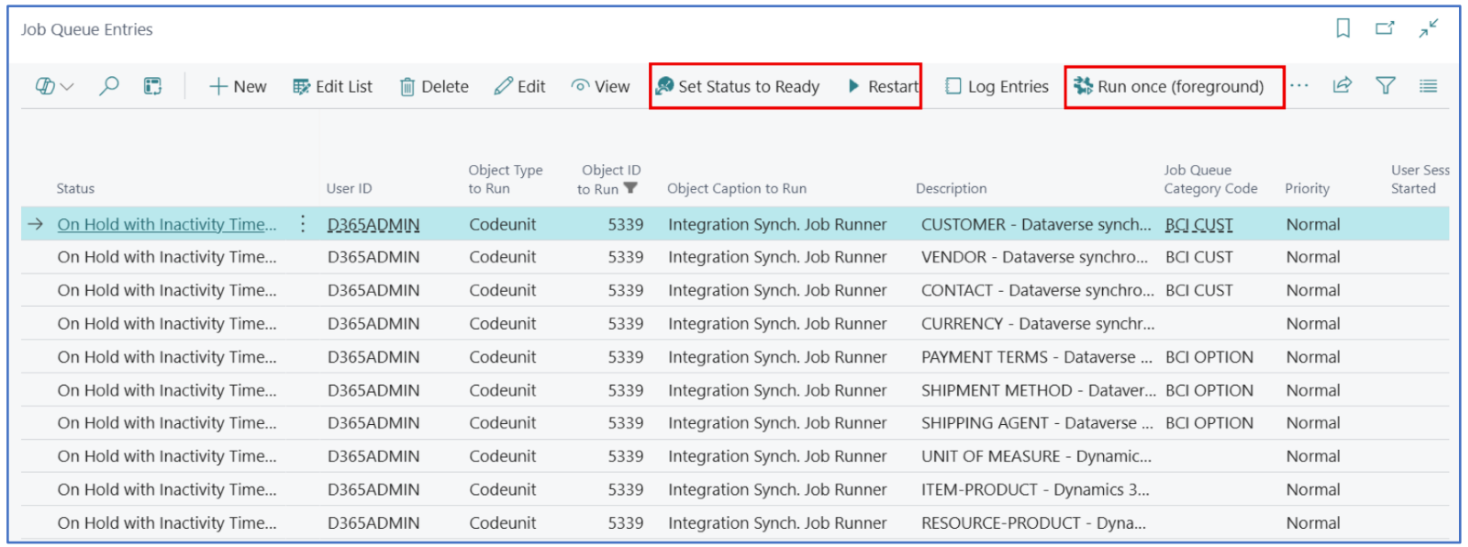Screen dimensions: 1468x547
Task: Select the ITEM-PRODUCT description cell
Action: pyautogui.click(x=1035, y=489)
